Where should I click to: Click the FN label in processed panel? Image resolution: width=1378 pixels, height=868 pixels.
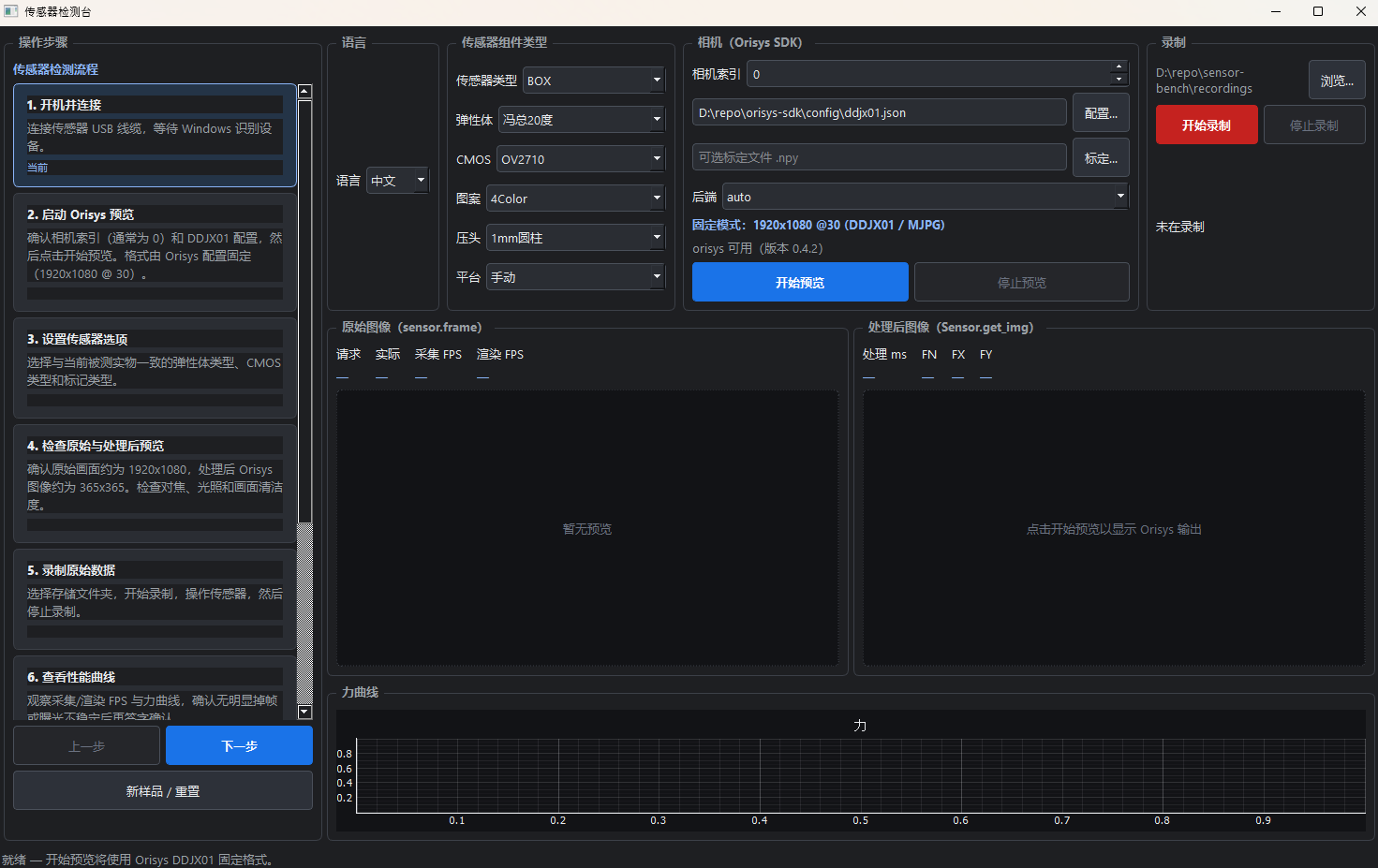[929, 354]
